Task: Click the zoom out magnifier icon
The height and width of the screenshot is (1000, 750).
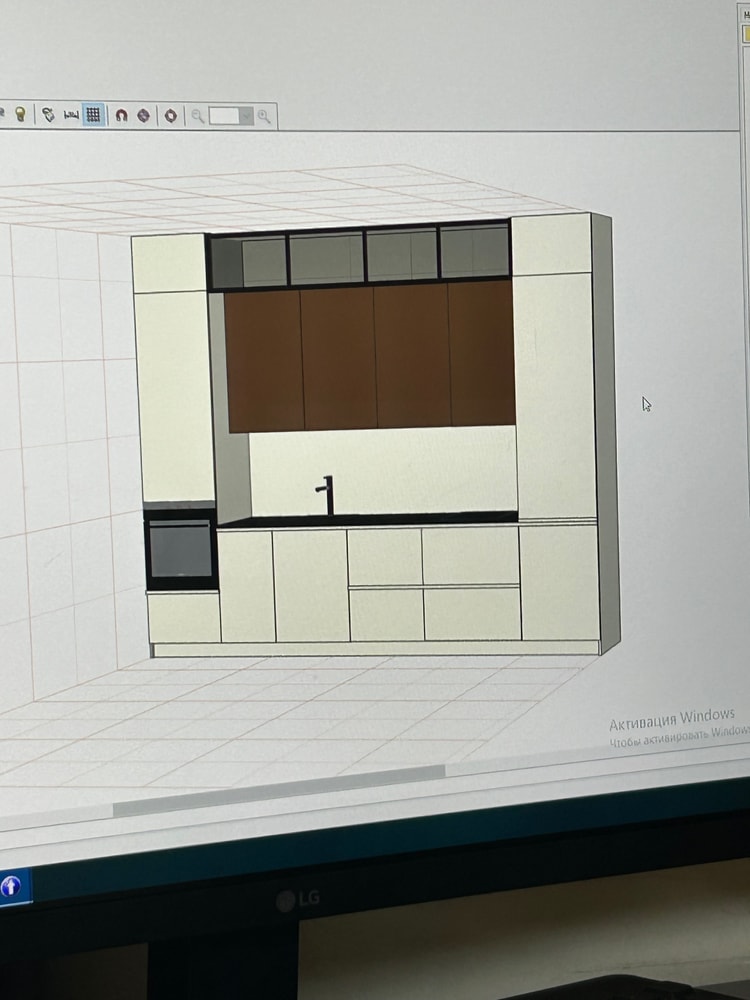Action: click(x=198, y=116)
